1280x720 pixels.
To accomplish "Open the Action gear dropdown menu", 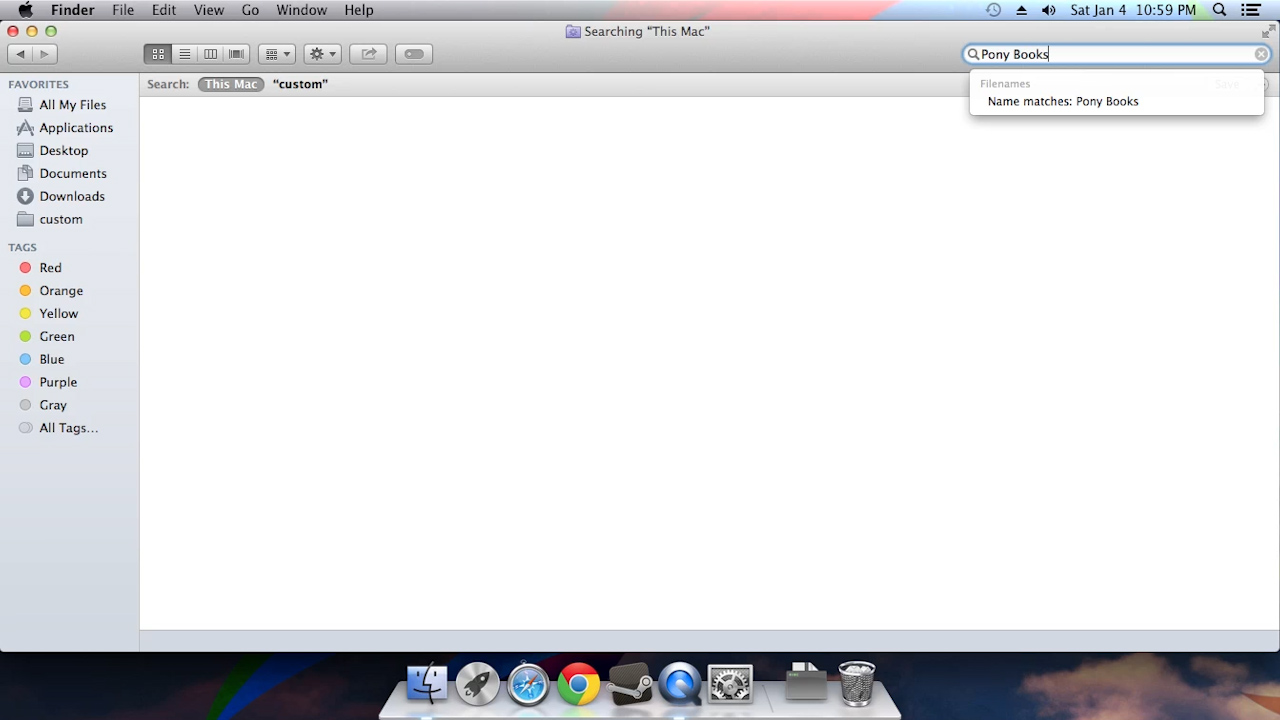I will [322, 54].
